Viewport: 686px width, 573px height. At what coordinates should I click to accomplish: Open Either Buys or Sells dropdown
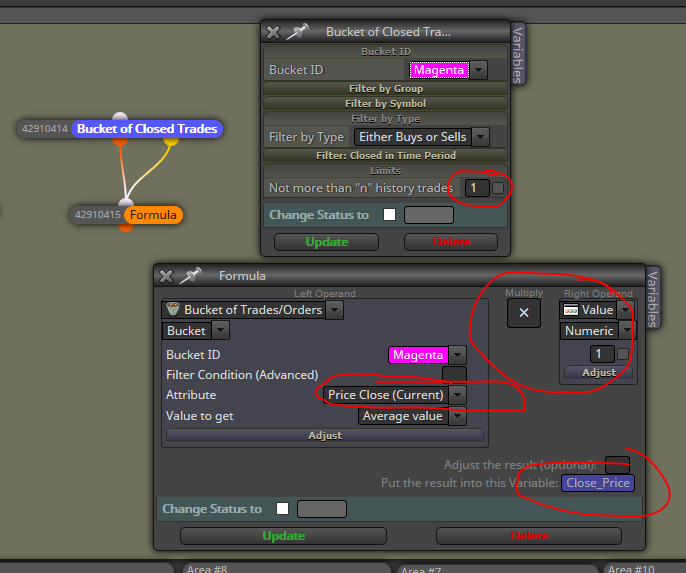coord(480,137)
